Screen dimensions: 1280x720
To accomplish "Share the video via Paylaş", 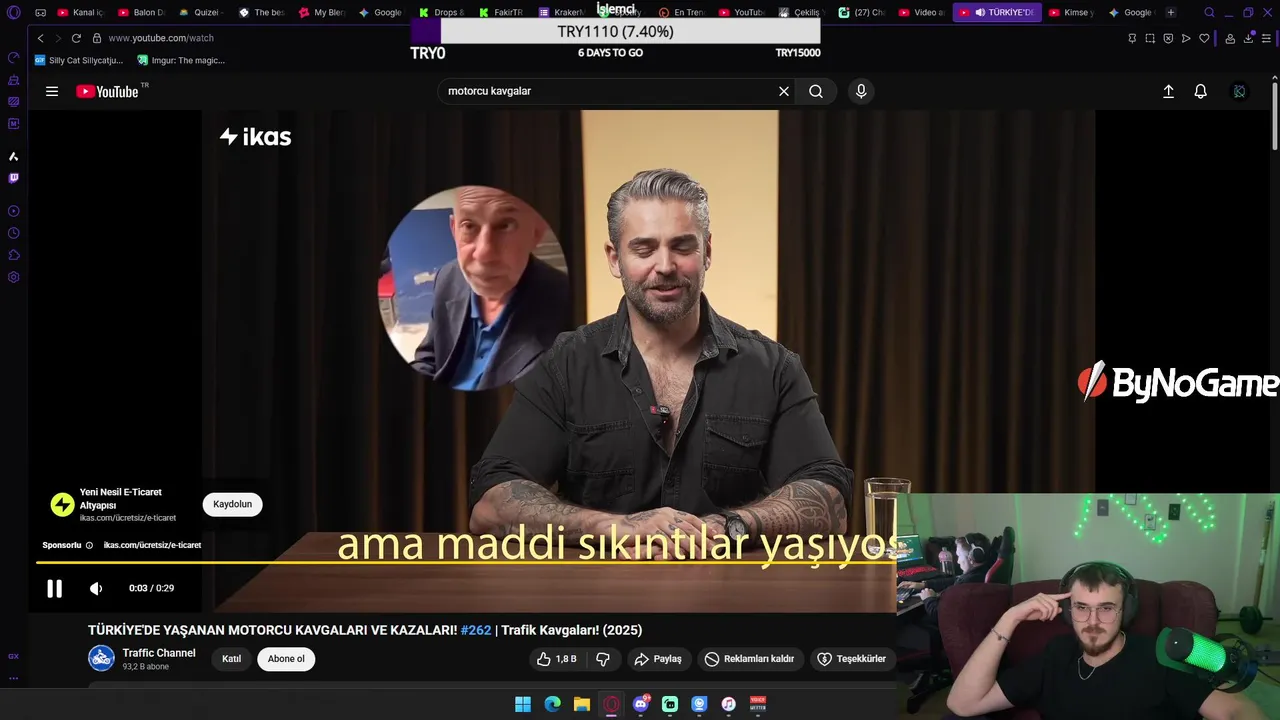I will [658, 659].
